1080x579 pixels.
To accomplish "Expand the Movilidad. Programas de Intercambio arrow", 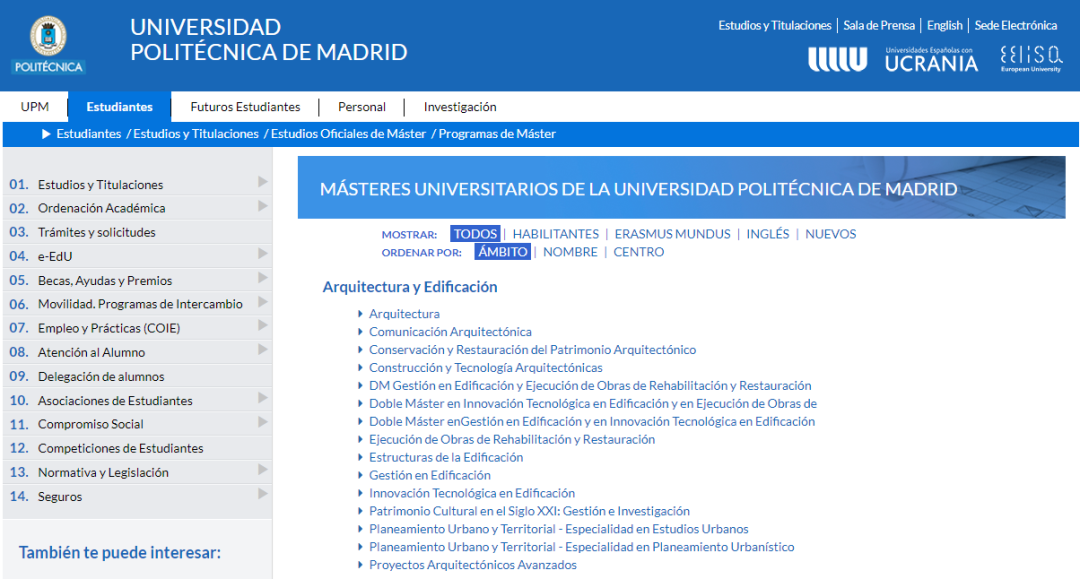I will [262, 302].
